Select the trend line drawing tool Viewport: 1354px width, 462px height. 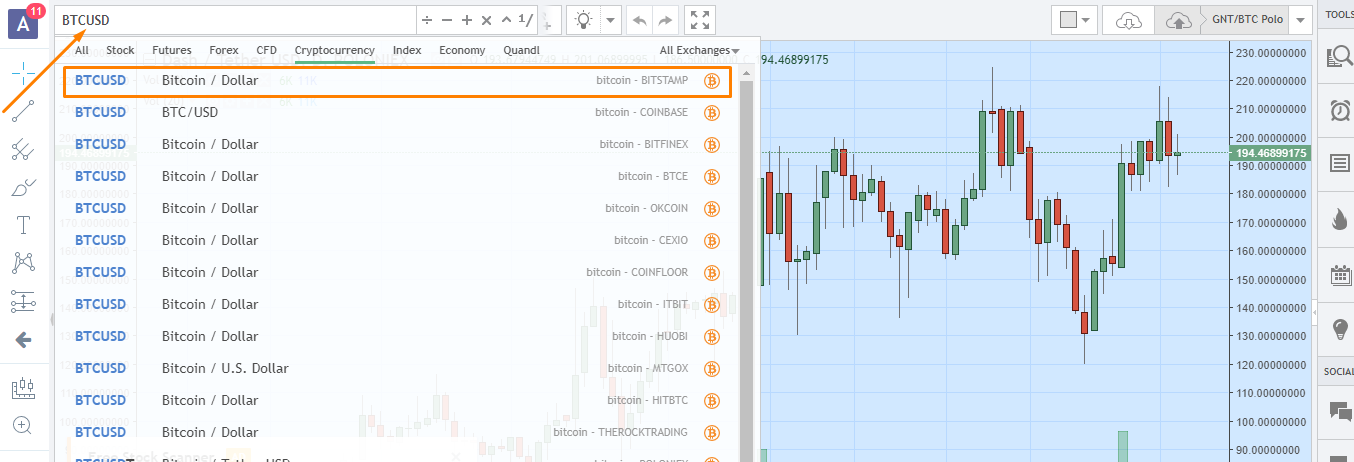pyautogui.click(x=23, y=110)
